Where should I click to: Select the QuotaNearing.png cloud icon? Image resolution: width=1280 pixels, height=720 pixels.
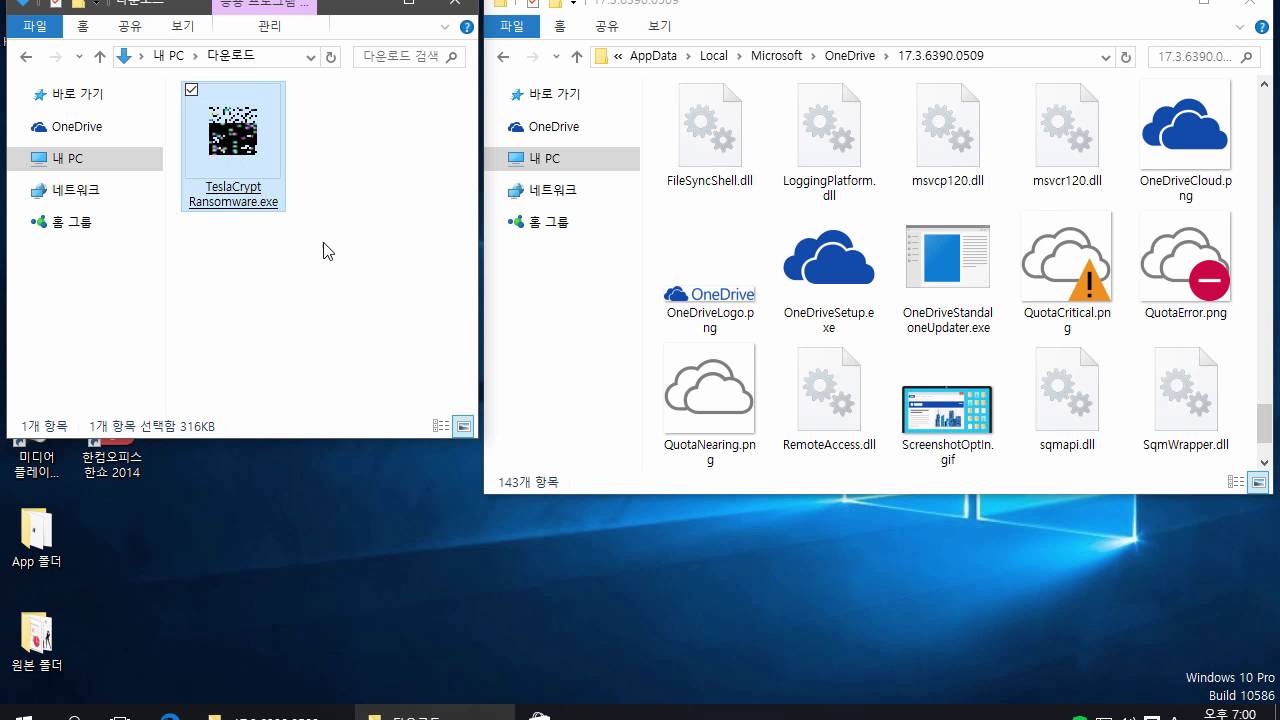(710, 389)
